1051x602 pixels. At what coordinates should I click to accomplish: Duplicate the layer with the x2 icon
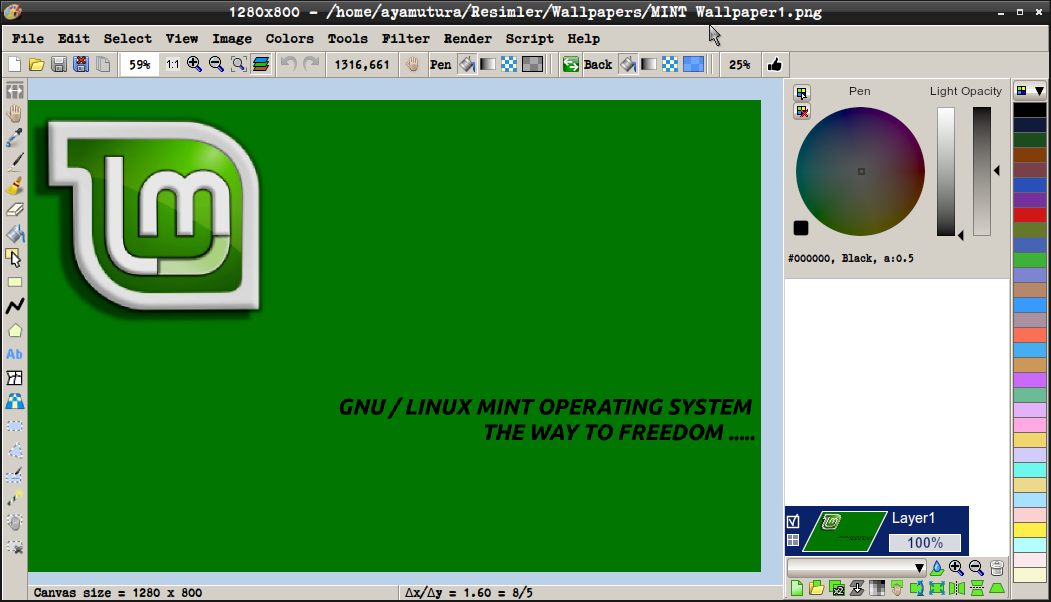[x=837, y=589]
